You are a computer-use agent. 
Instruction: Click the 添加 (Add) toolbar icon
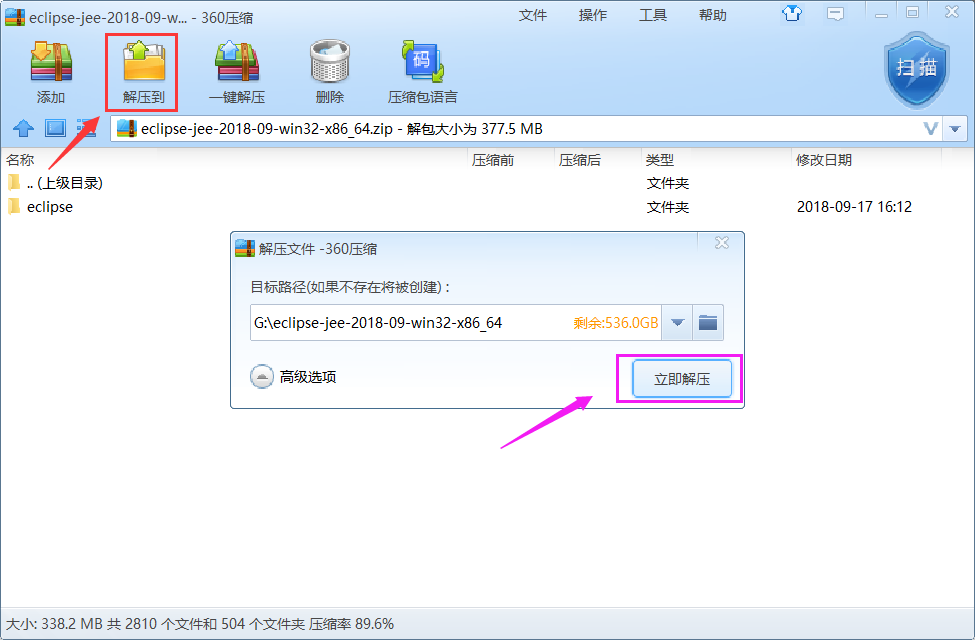(x=51, y=72)
